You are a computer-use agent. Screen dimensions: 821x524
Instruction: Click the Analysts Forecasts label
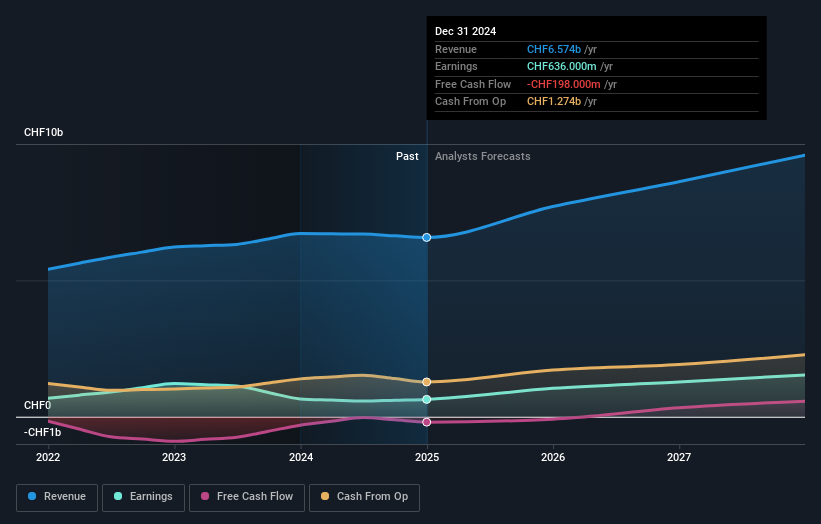coord(482,157)
